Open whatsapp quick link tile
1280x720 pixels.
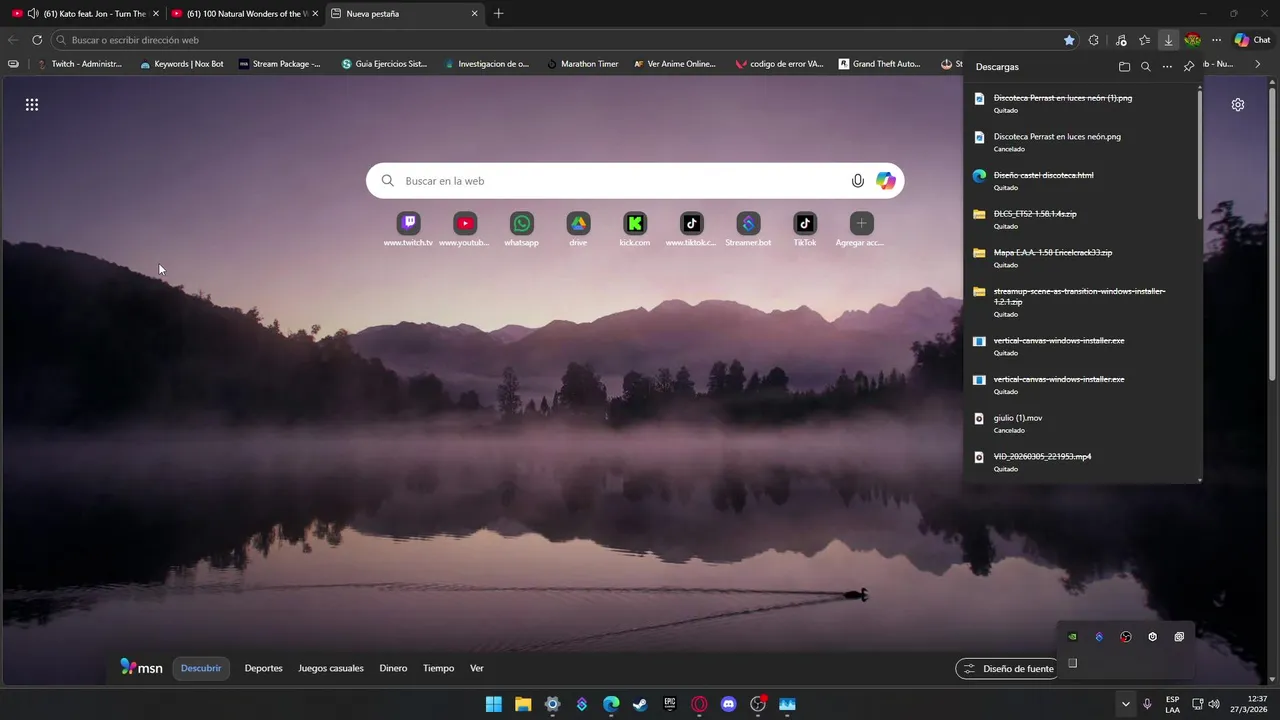(521, 229)
